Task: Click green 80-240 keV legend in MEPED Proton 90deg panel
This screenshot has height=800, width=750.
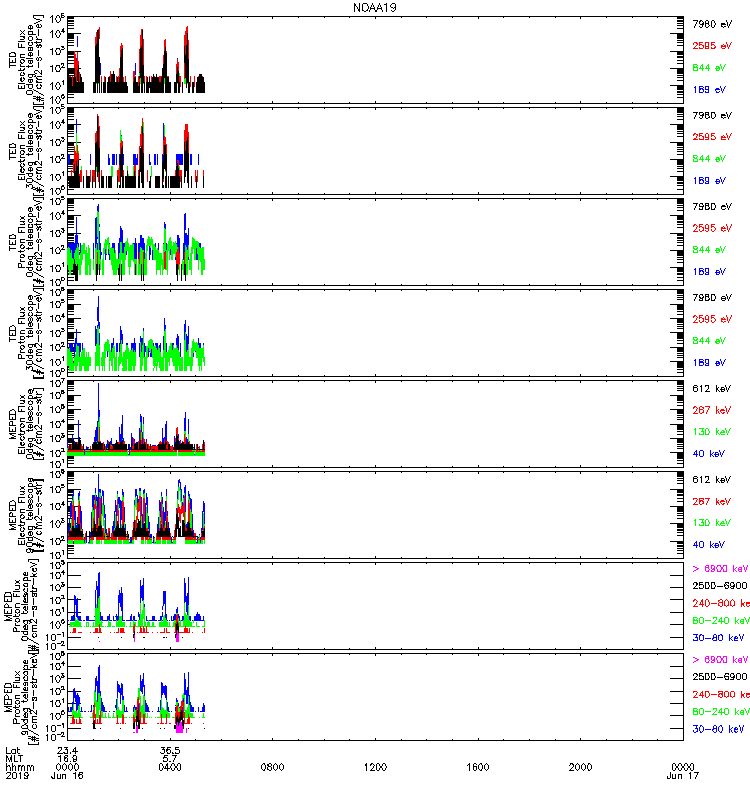Action: click(721, 712)
